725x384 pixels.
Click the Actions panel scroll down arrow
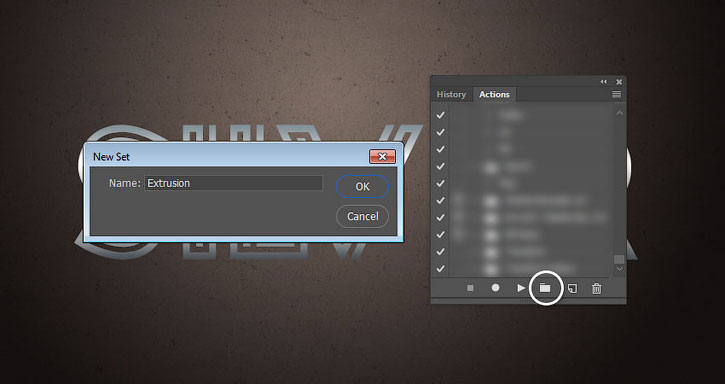(619, 269)
